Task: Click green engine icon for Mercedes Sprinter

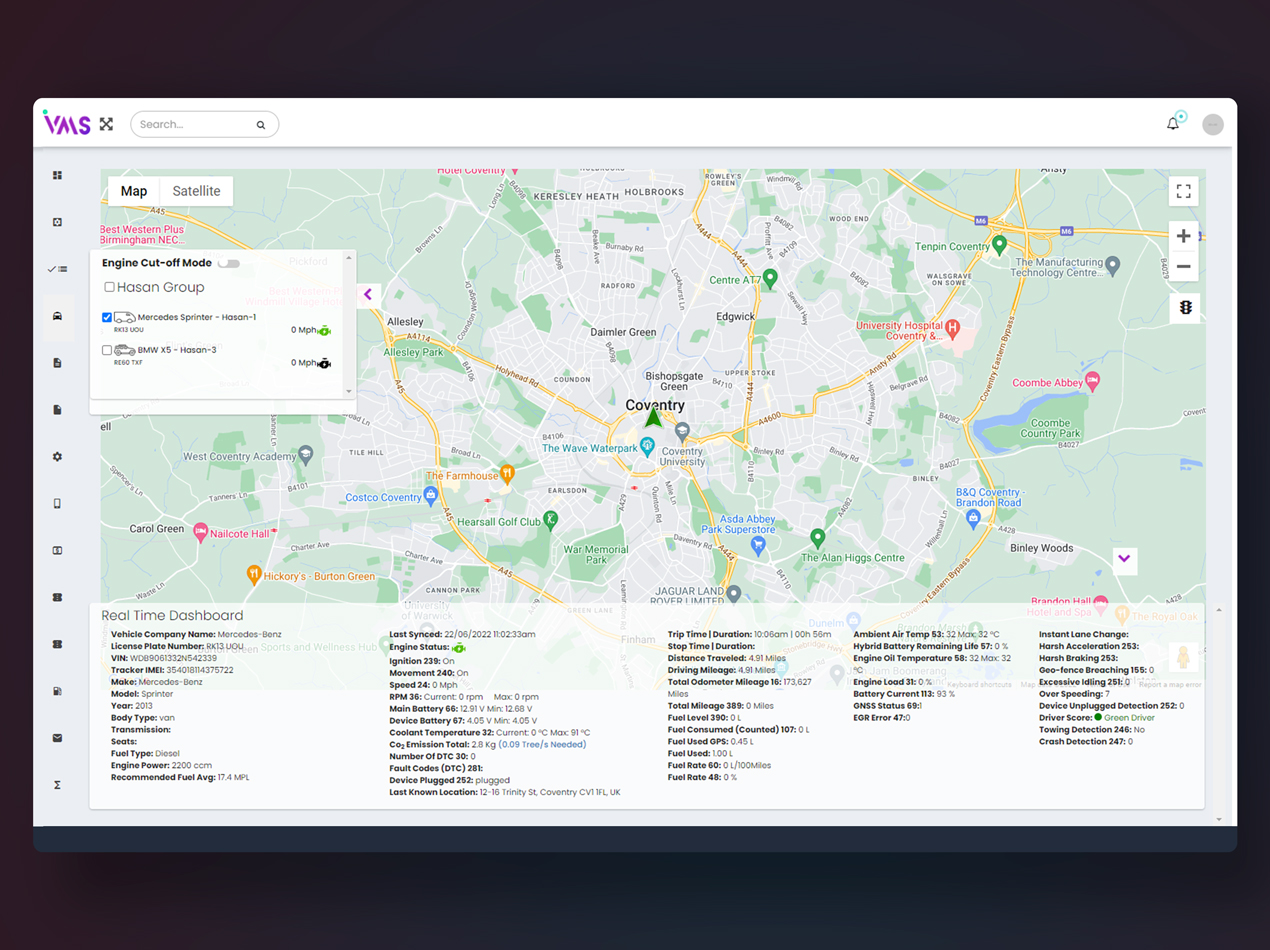Action: pos(324,330)
